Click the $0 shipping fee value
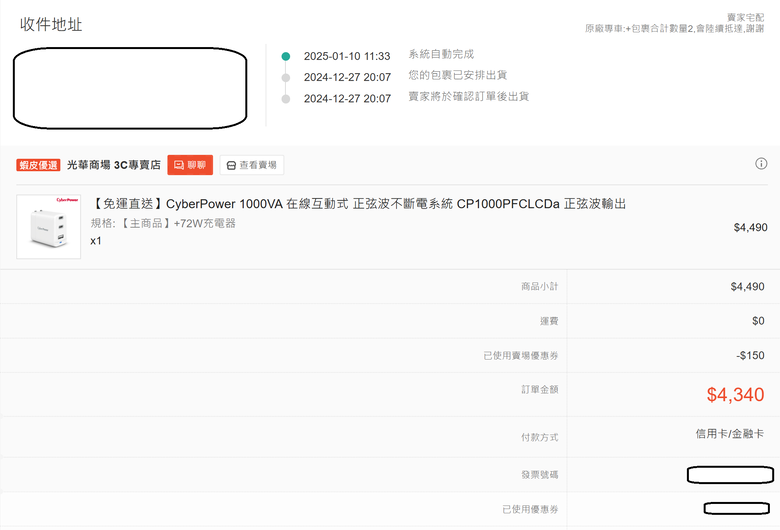 tap(758, 321)
